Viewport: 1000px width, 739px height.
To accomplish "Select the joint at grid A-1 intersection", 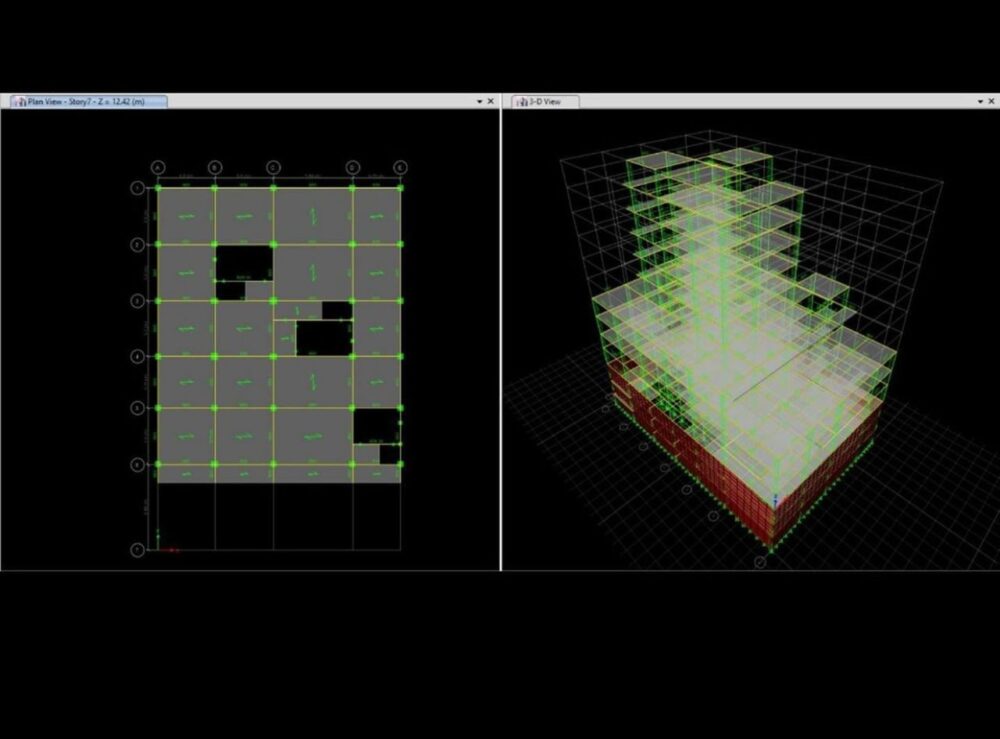I will click(157, 187).
